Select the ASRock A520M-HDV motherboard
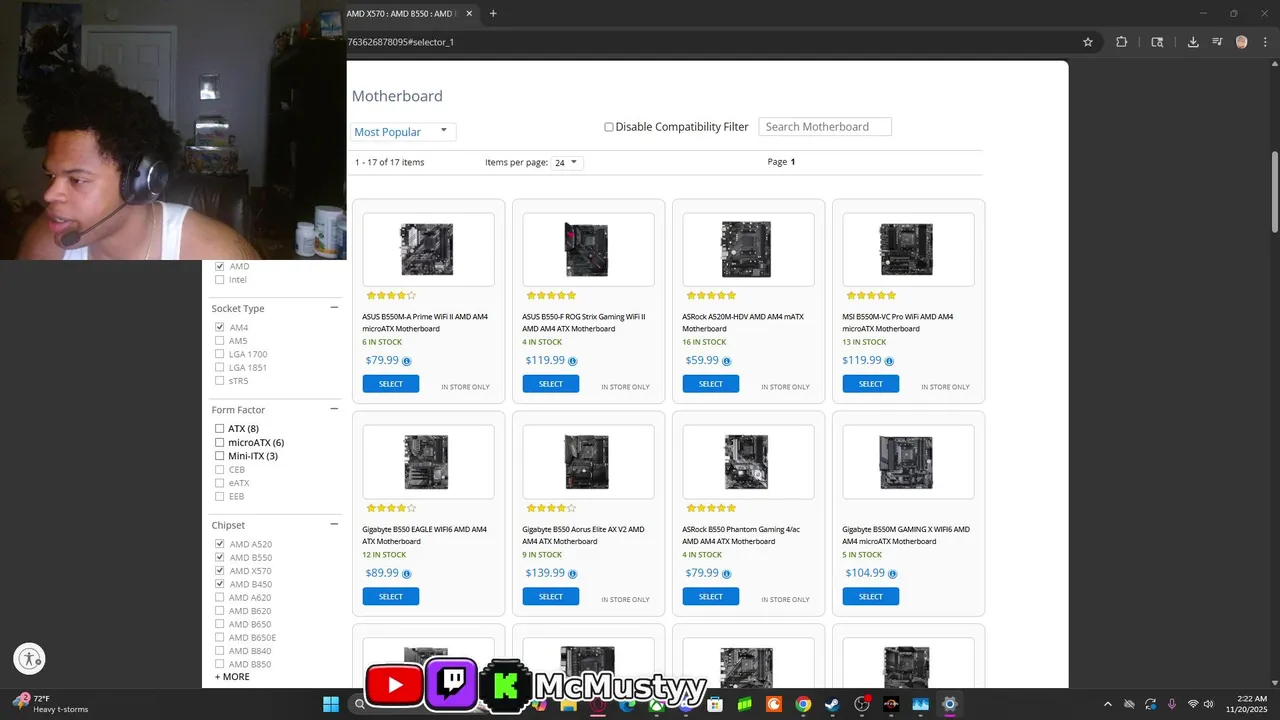Image resolution: width=1280 pixels, height=720 pixels. (x=711, y=384)
